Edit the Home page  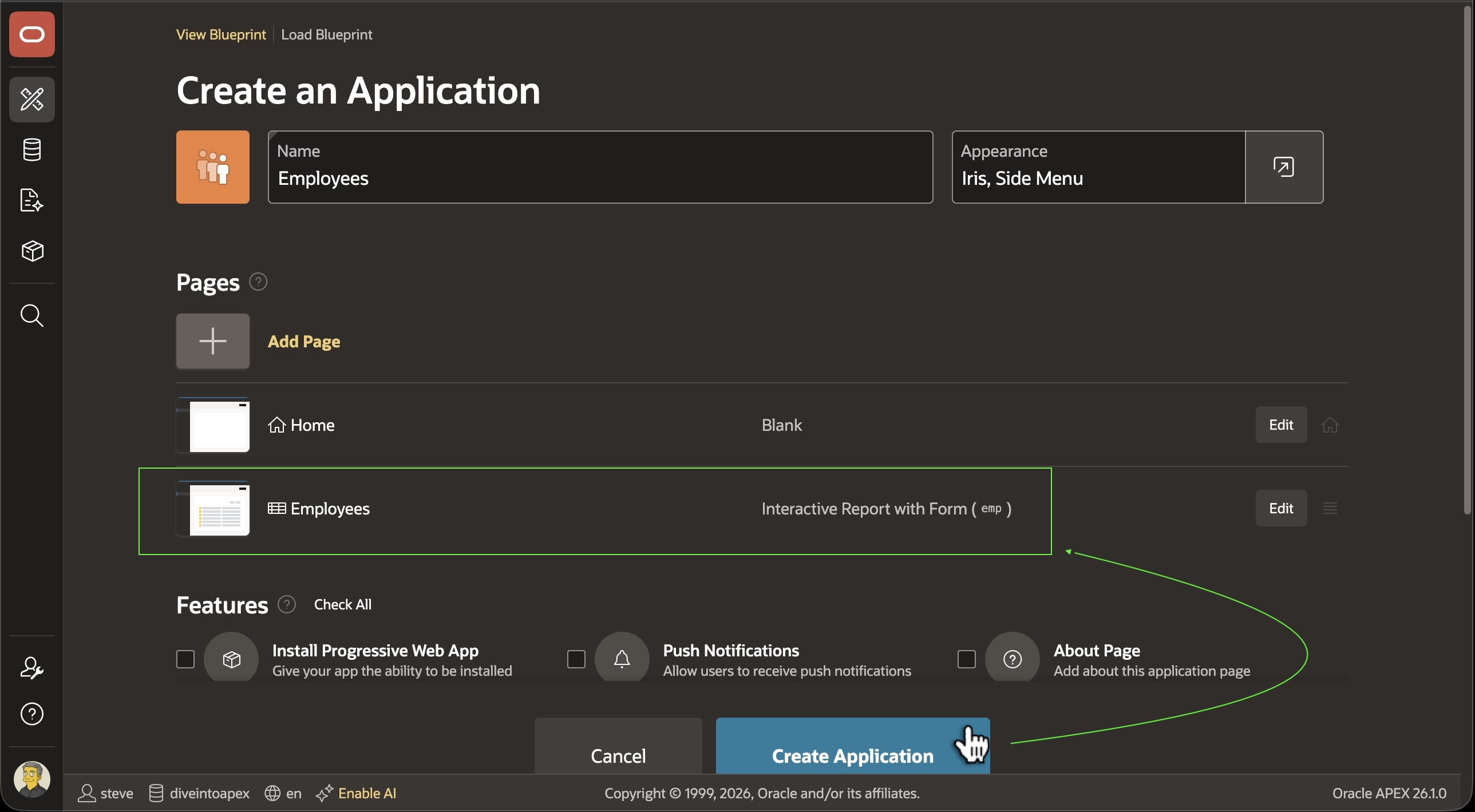(1281, 425)
